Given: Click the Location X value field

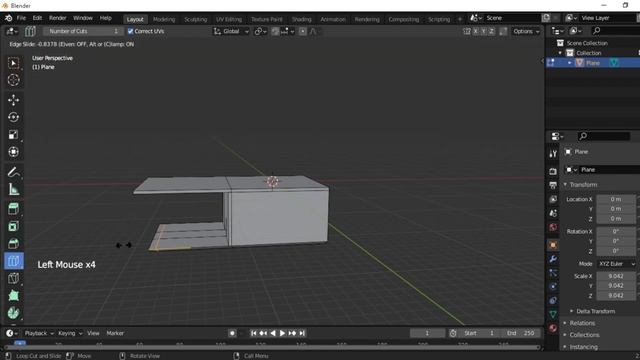Looking at the screenshot, I should click(x=616, y=199).
